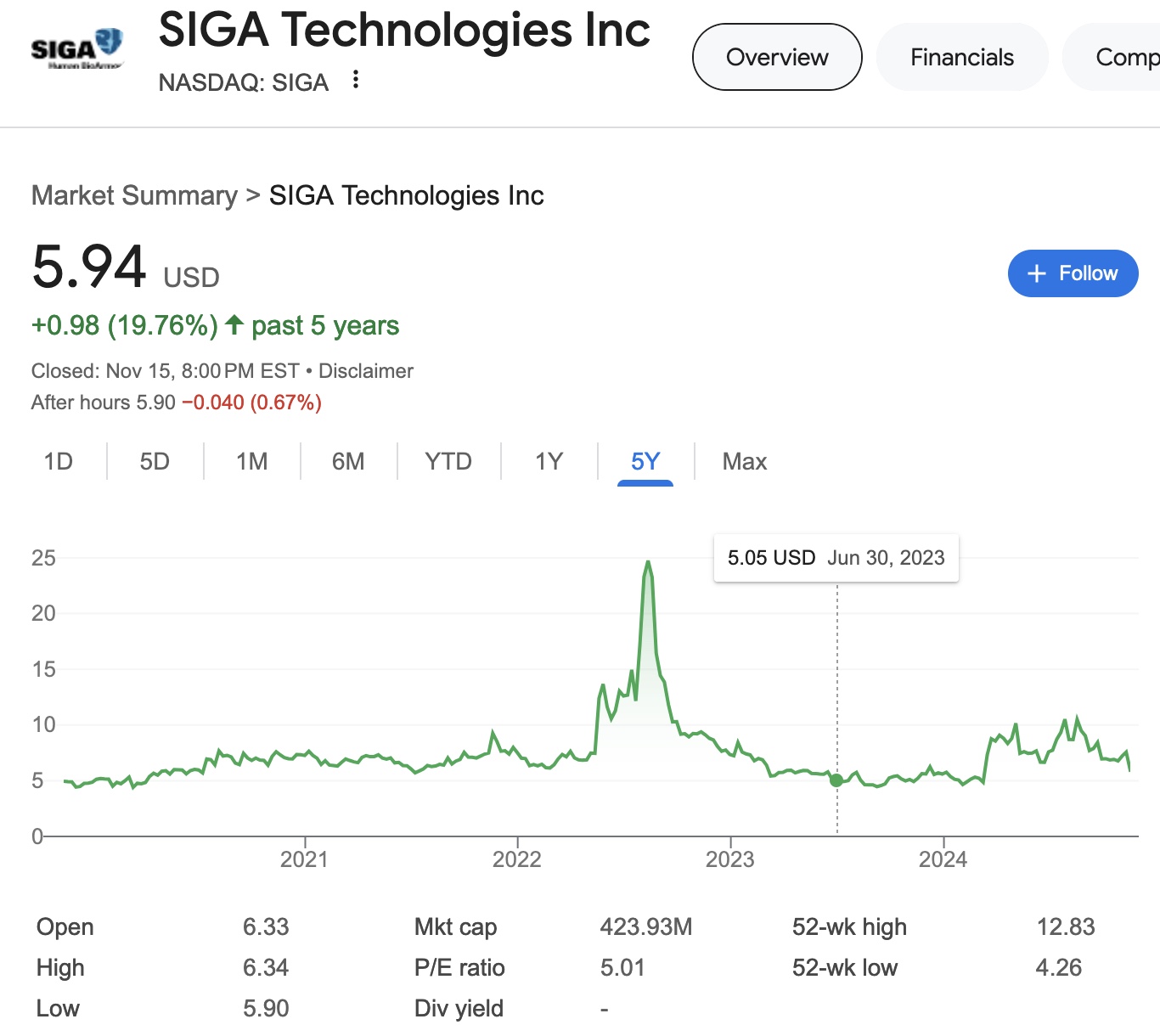Open the Market Summary breadcrumb link
1160x1036 pixels.
point(134,195)
